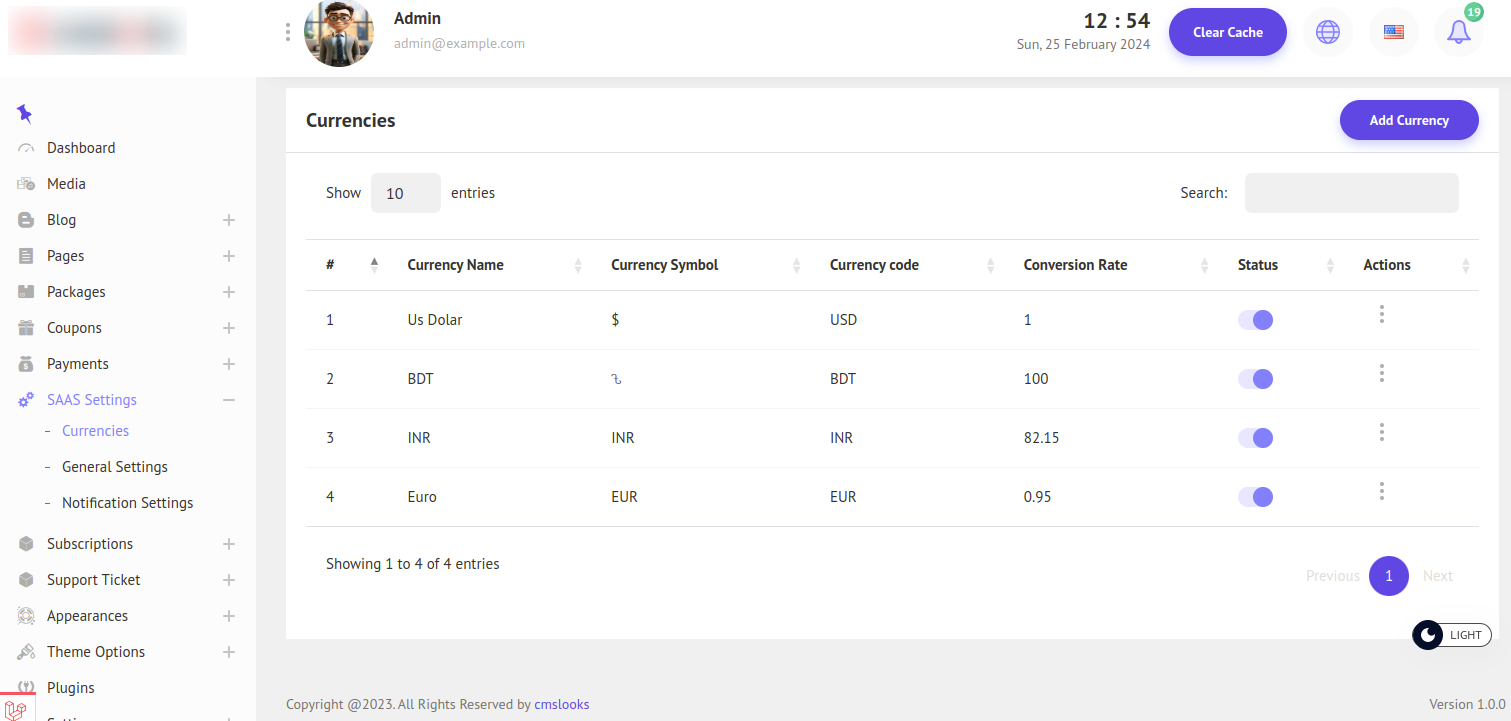The height and width of the screenshot is (721, 1511).
Task: Open the globe website icon
Action: [1327, 32]
